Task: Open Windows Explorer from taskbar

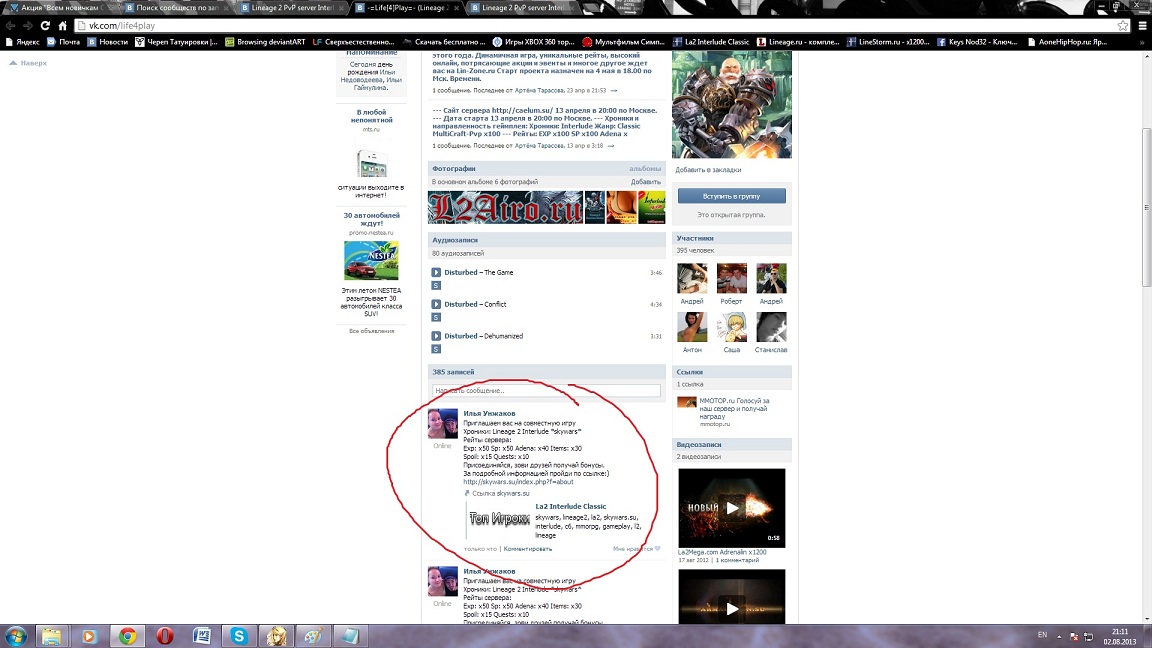Action: pyautogui.click(x=51, y=636)
